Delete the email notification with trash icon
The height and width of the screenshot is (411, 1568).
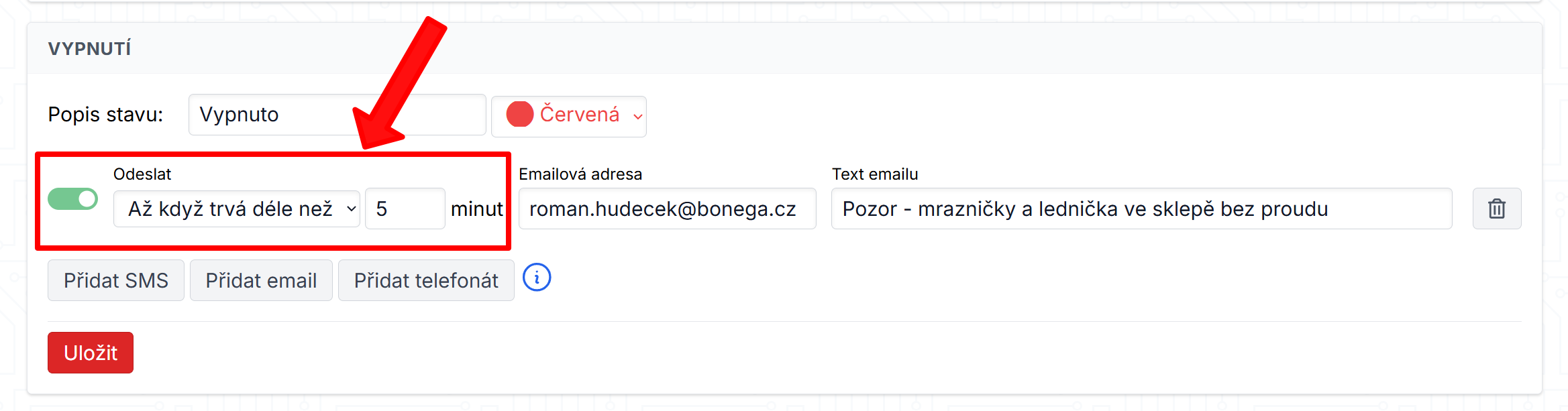tap(1496, 209)
